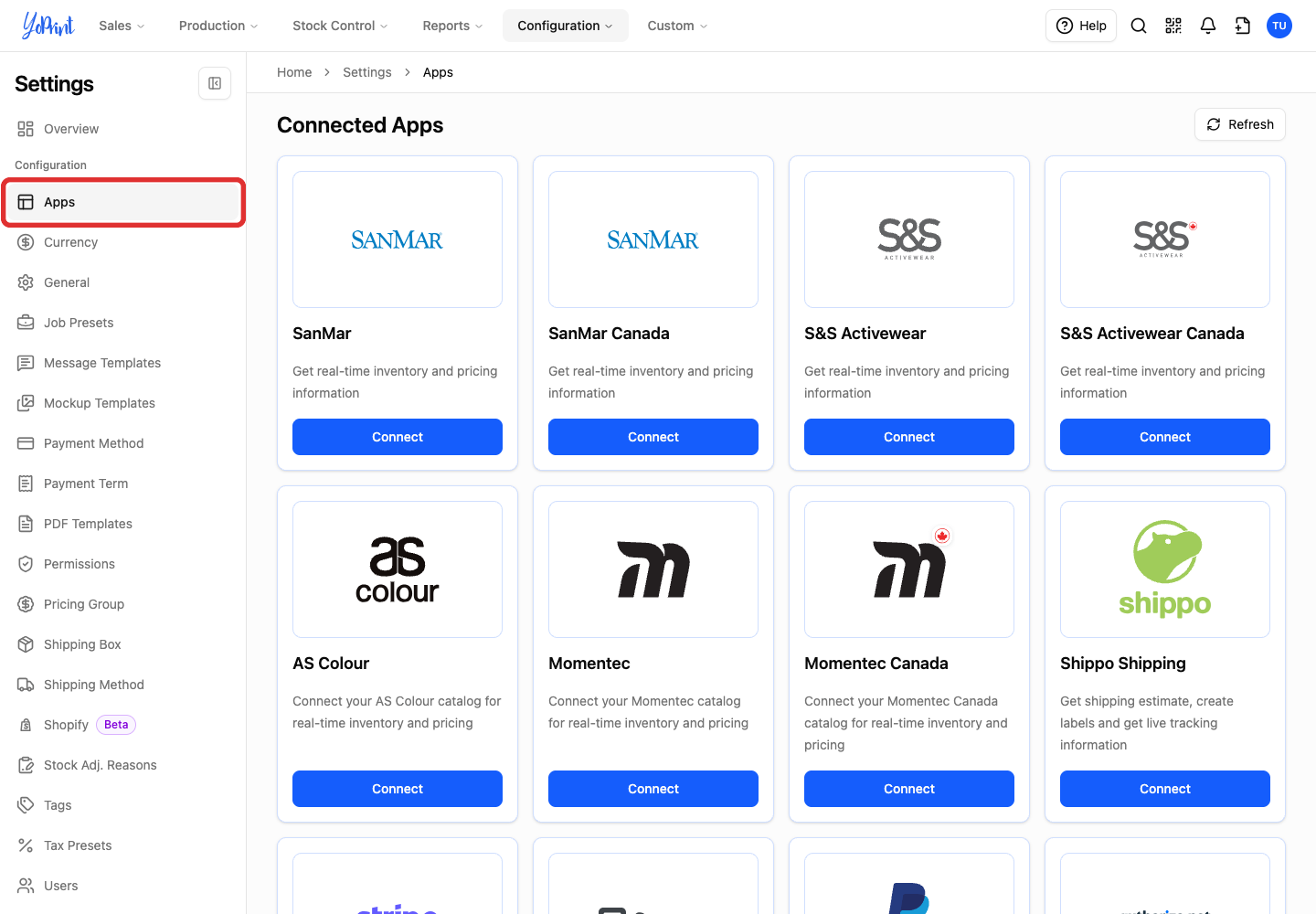Connect the AS Colour app
1316x914 pixels.
[398, 789]
